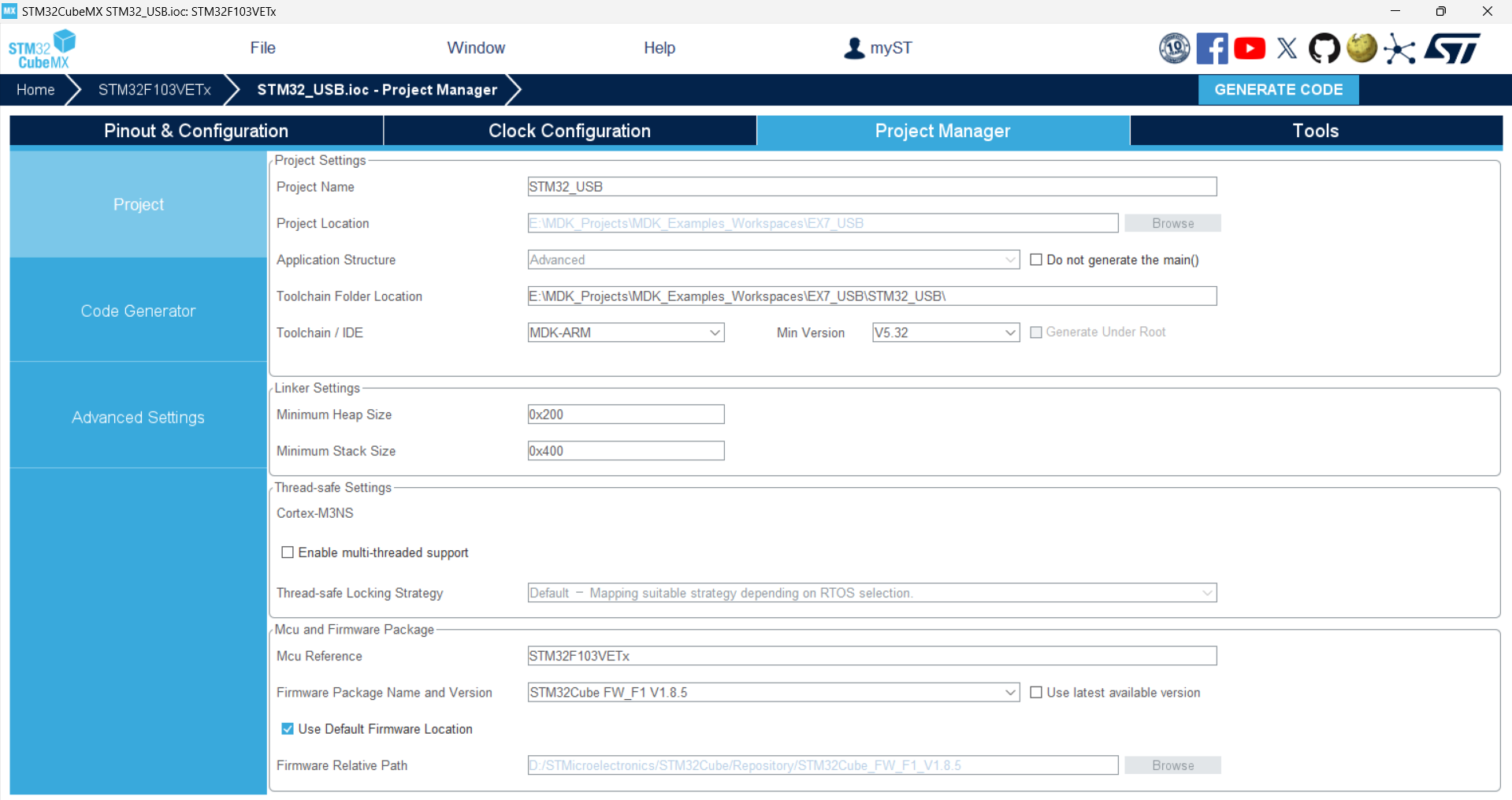Screen dimensions: 1512x800
Task: Open the Help menu
Action: coord(659,48)
